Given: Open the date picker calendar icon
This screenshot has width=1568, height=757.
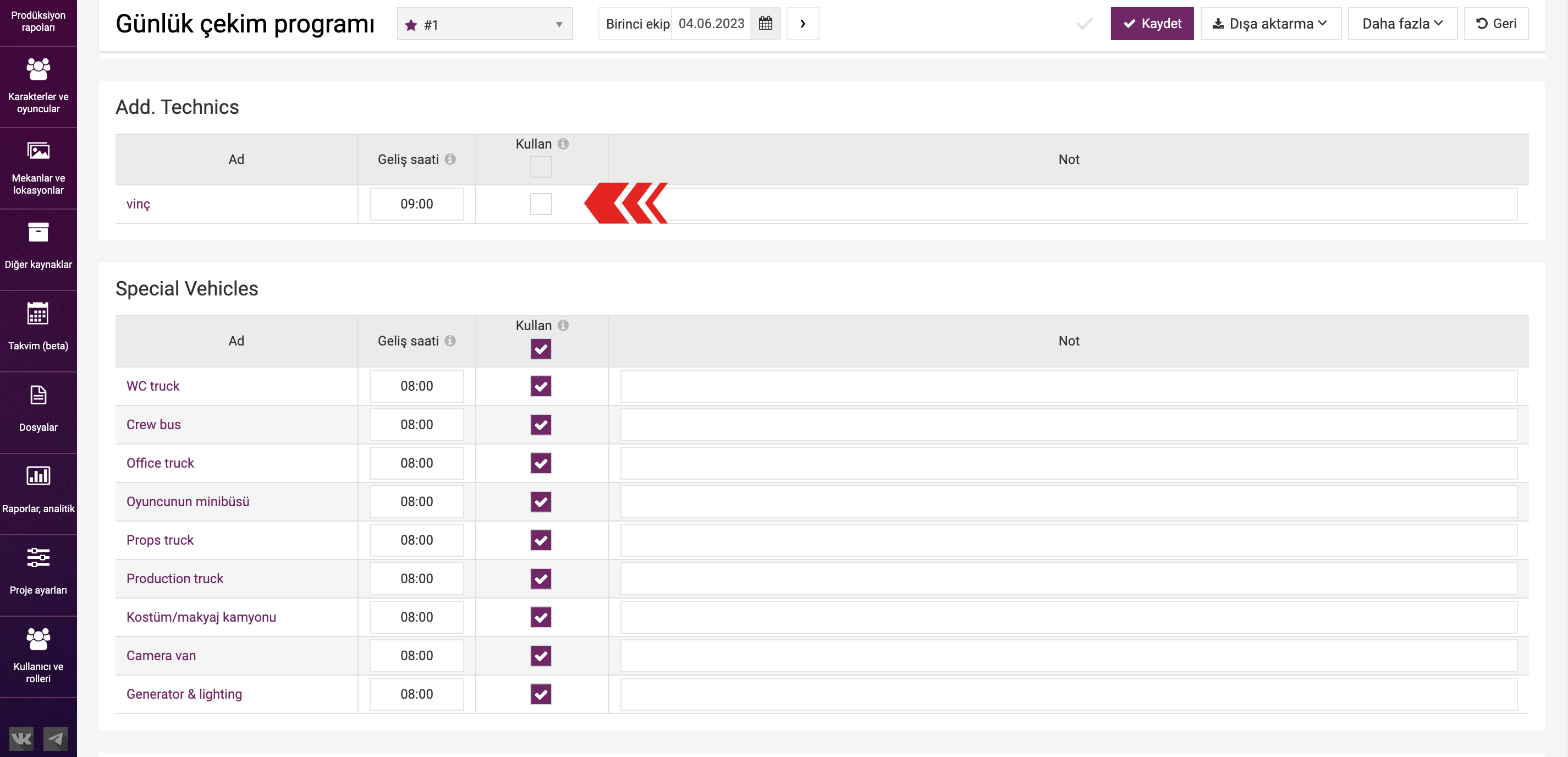Looking at the screenshot, I should (x=765, y=24).
